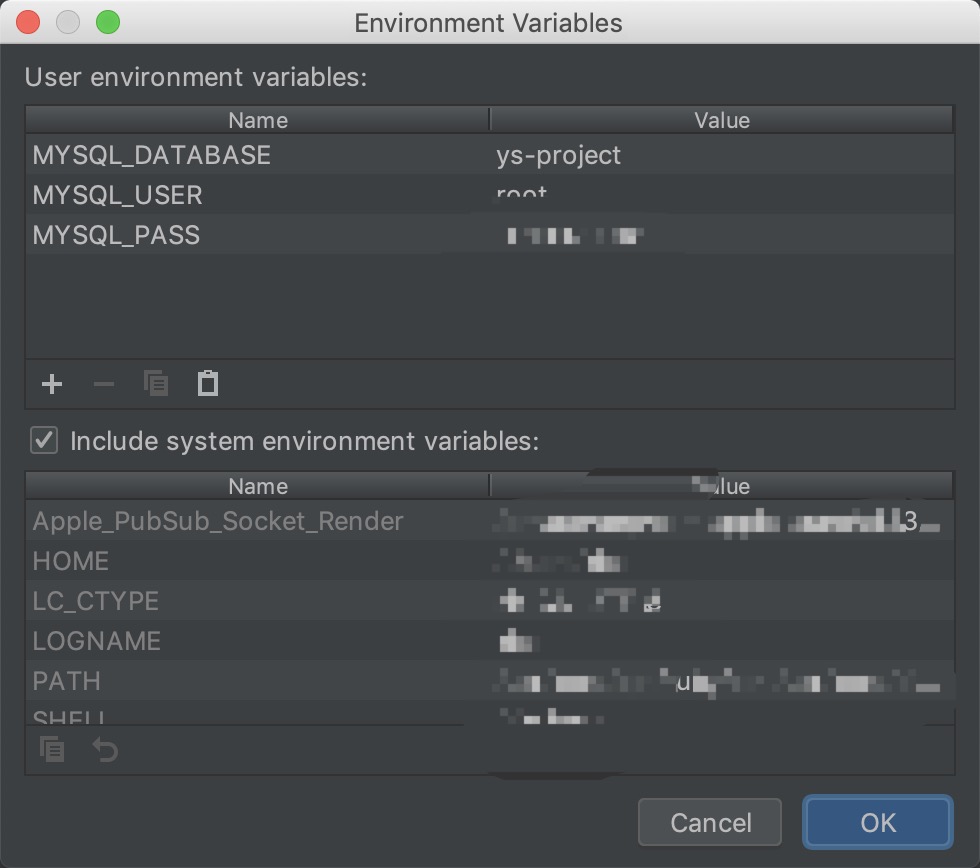Select the MYSQL_PASS variable name
The height and width of the screenshot is (868, 980).
pos(116,235)
